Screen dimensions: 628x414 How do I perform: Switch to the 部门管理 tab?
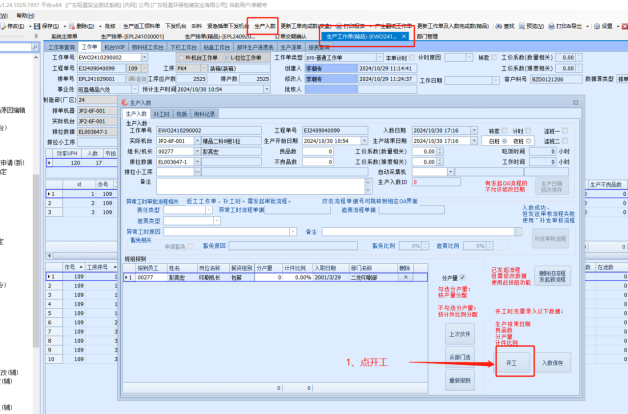(x=427, y=36)
